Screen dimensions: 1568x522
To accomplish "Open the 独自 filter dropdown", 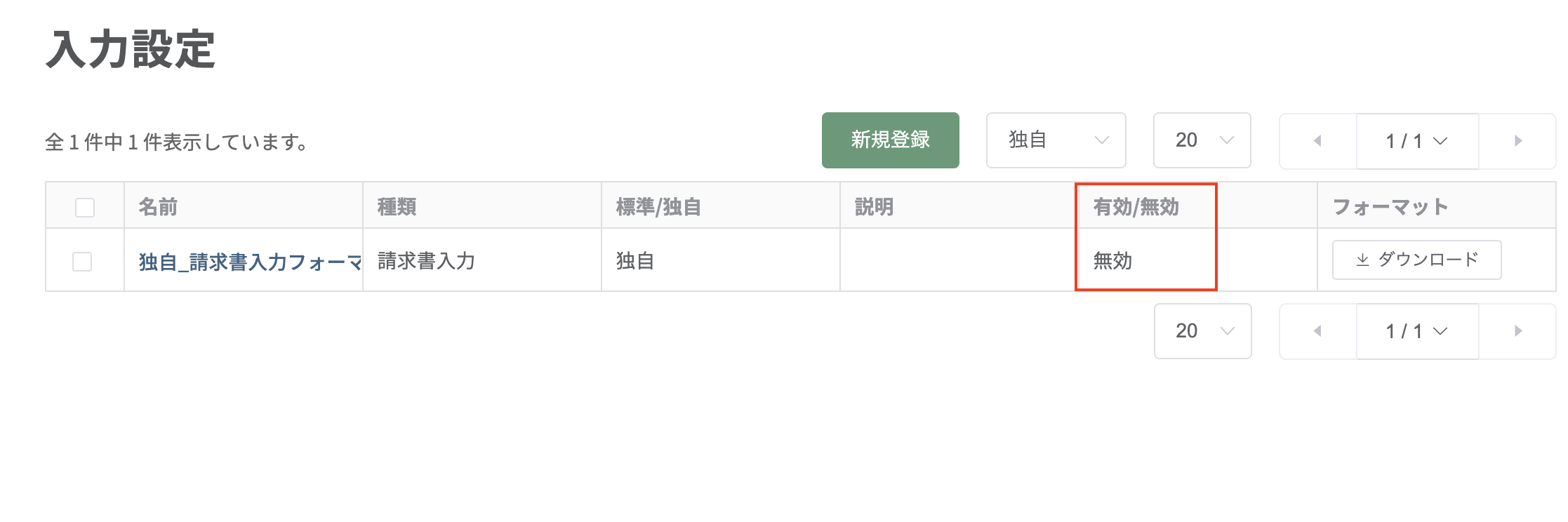I will (x=1056, y=140).
